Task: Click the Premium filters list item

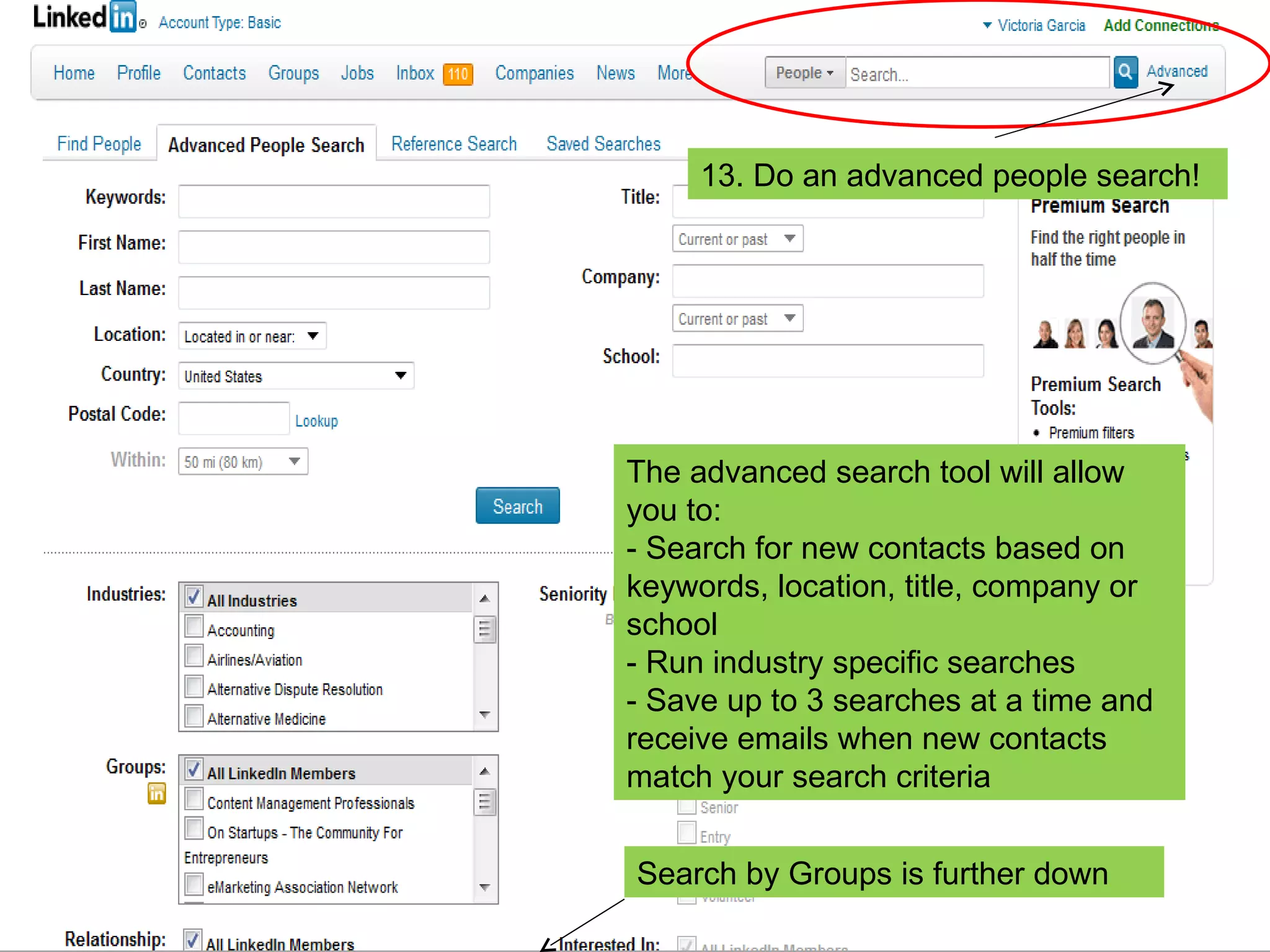Action: (x=1091, y=433)
